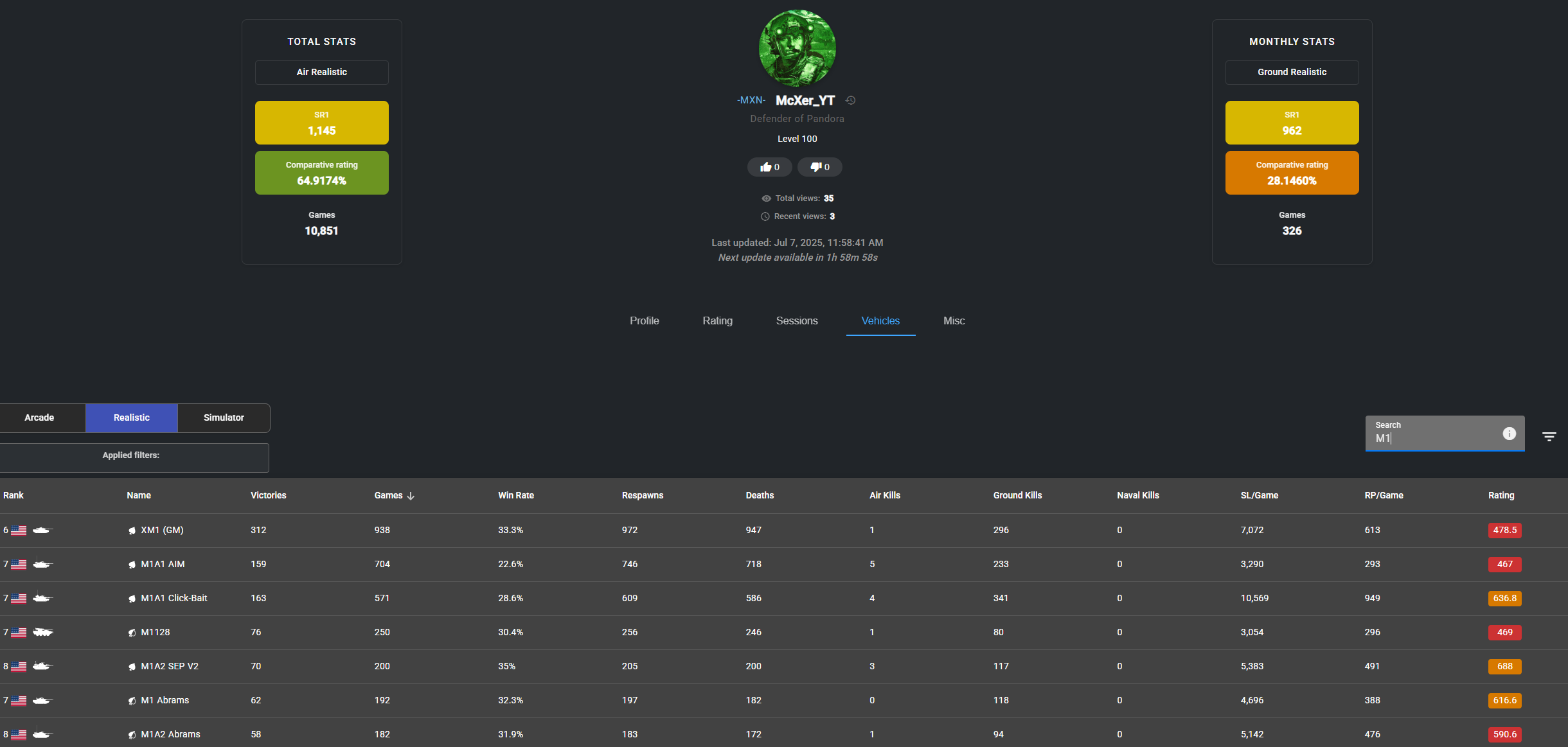Click the info icon in search box
This screenshot has width=1568, height=747.
(x=1509, y=434)
